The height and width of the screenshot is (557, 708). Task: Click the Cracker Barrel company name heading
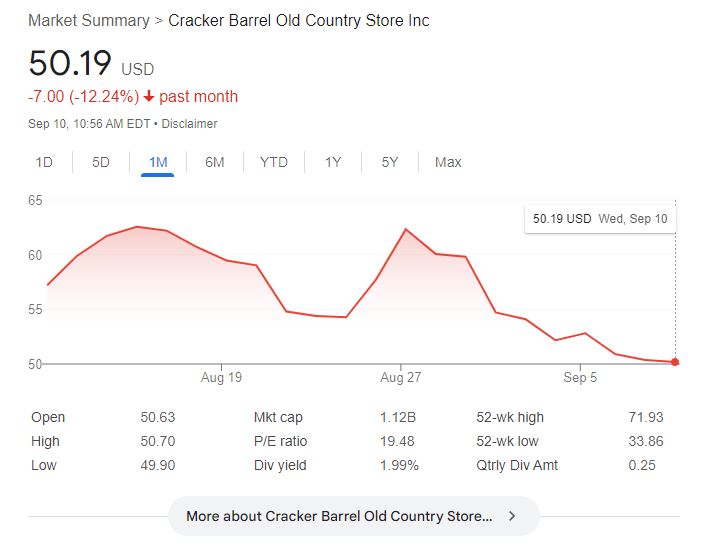click(299, 20)
